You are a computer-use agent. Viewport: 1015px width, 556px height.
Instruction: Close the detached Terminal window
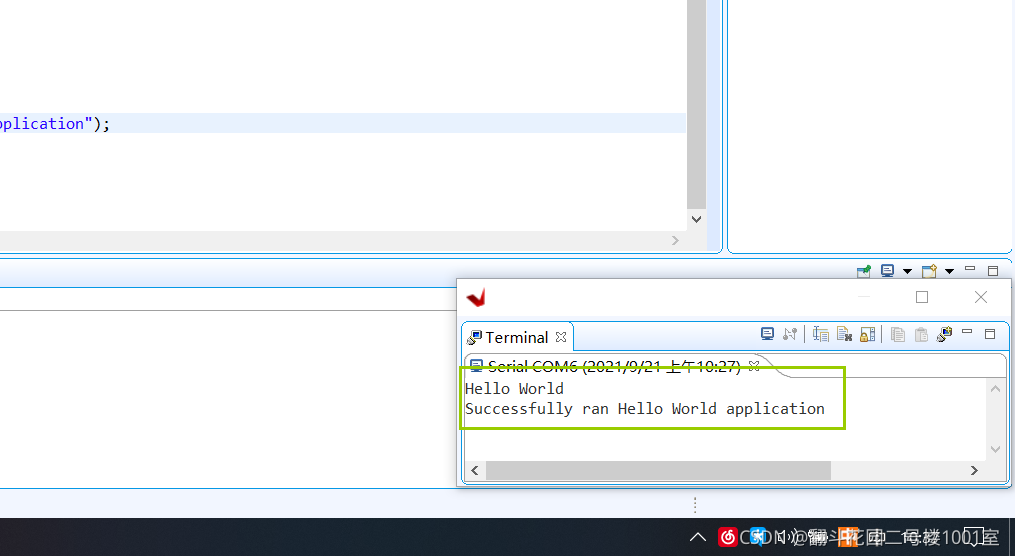981,297
